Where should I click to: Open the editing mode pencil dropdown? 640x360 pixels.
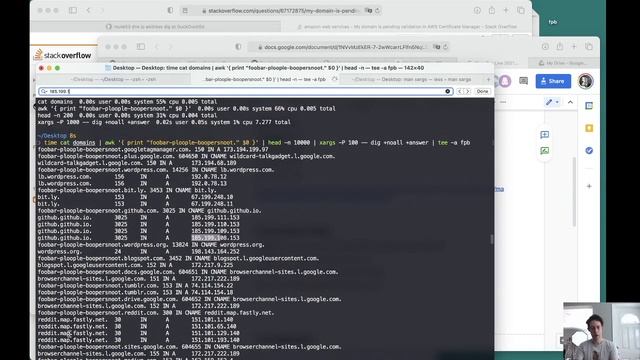[x=552, y=102]
